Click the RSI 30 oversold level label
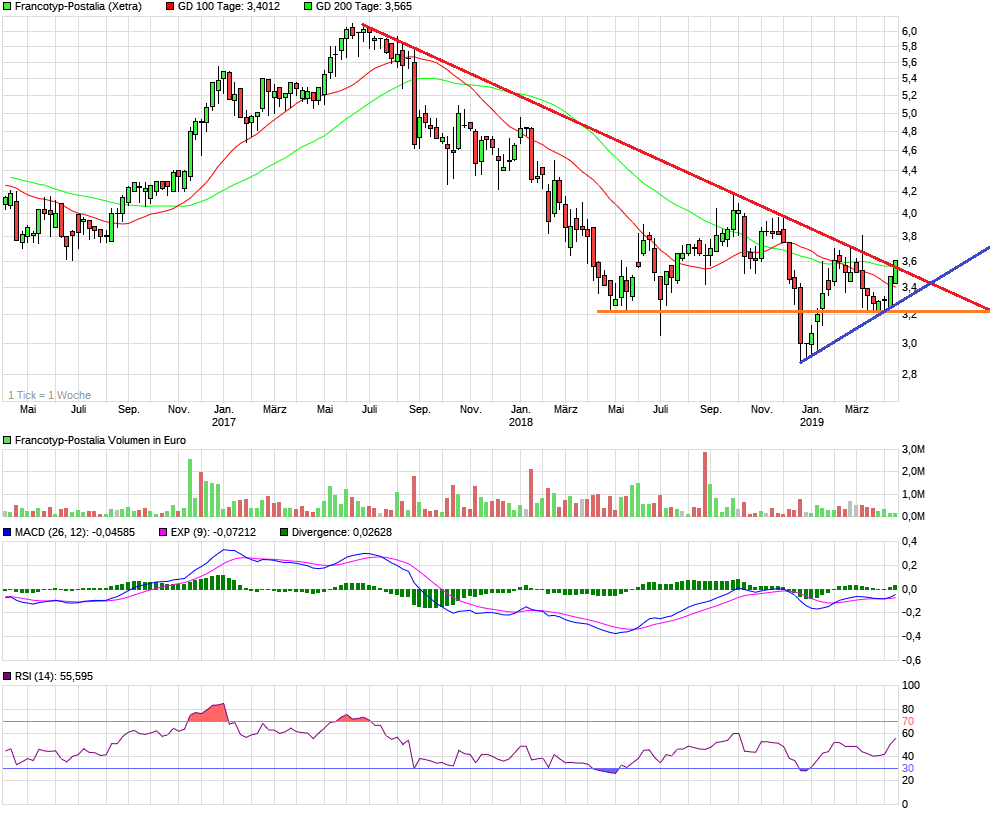 coord(908,769)
